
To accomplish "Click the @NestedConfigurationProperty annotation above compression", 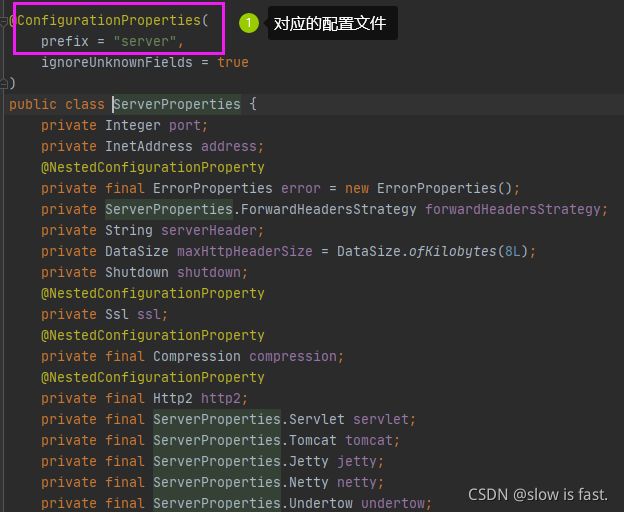I will click(153, 335).
